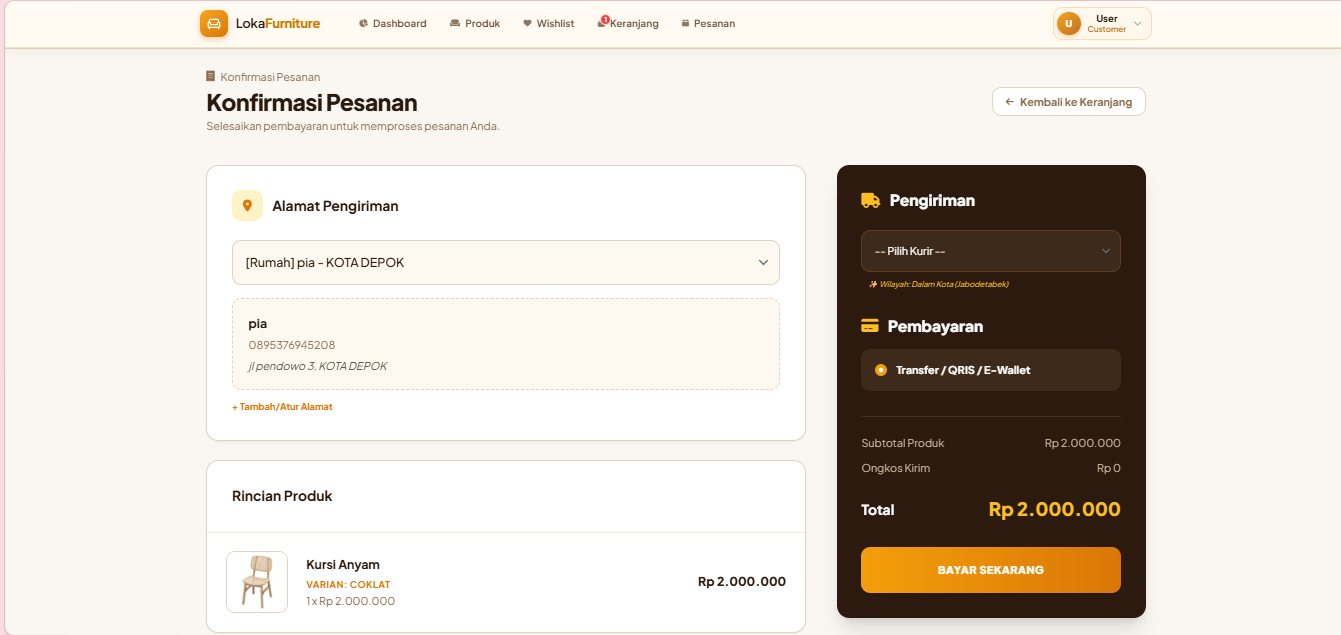Click the Ongkos Kirim Rp 0 value
Image resolution: width=1341 pixels, height=635 pixels.
tap(1109, 468)
